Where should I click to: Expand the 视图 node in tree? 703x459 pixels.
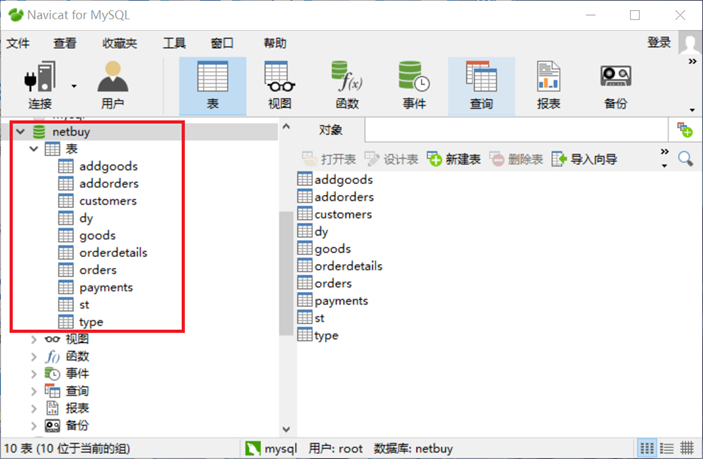click(x=34, y=339)
